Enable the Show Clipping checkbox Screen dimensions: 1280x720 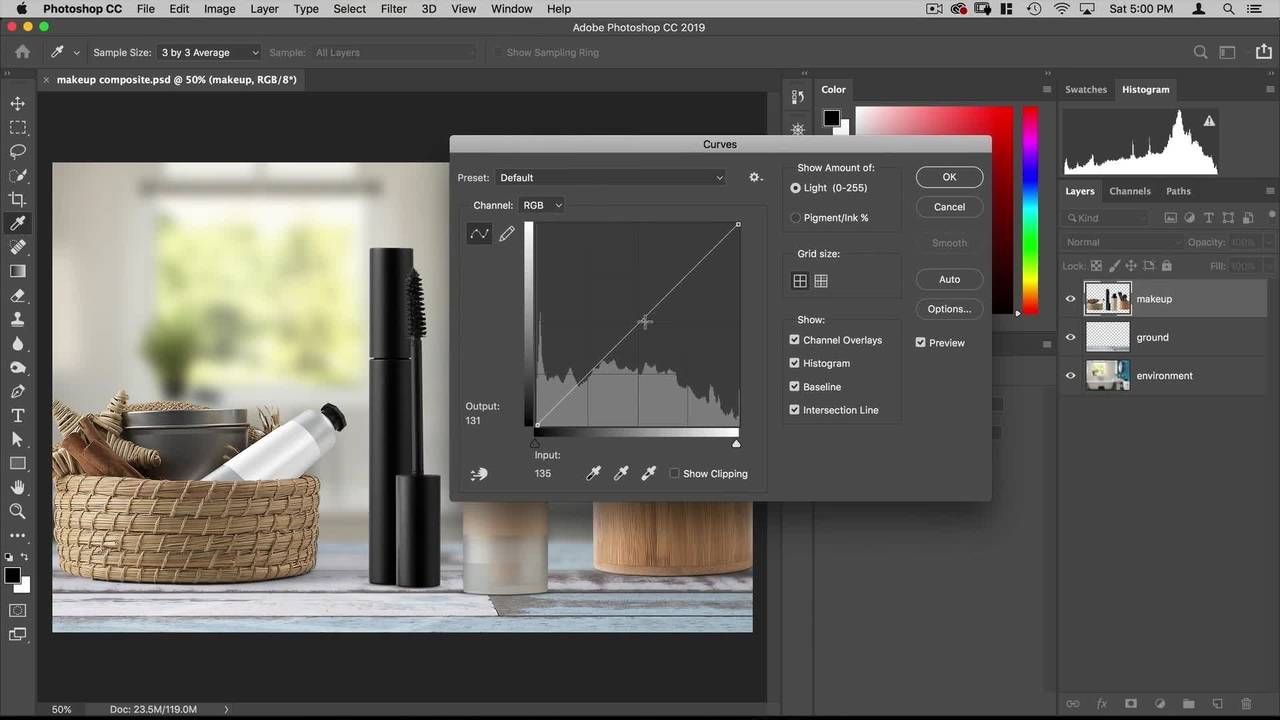point(675,473)
